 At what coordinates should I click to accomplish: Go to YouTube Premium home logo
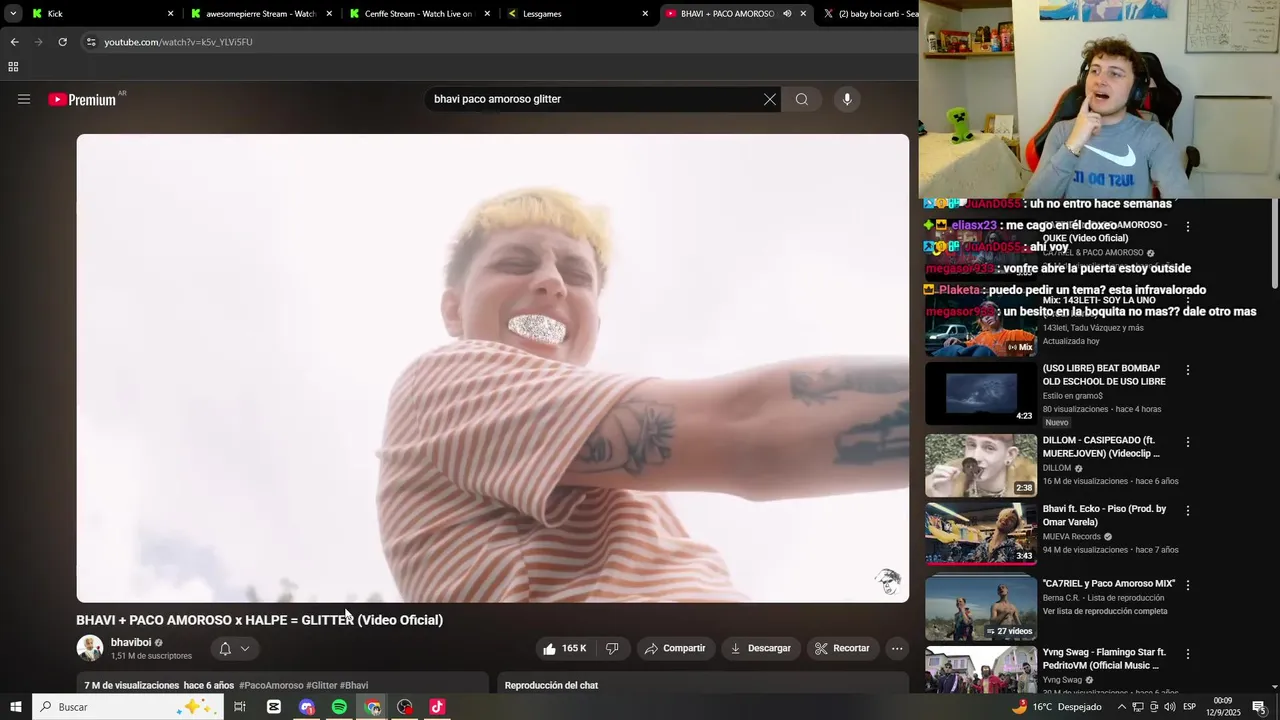(x=83, y=99)
